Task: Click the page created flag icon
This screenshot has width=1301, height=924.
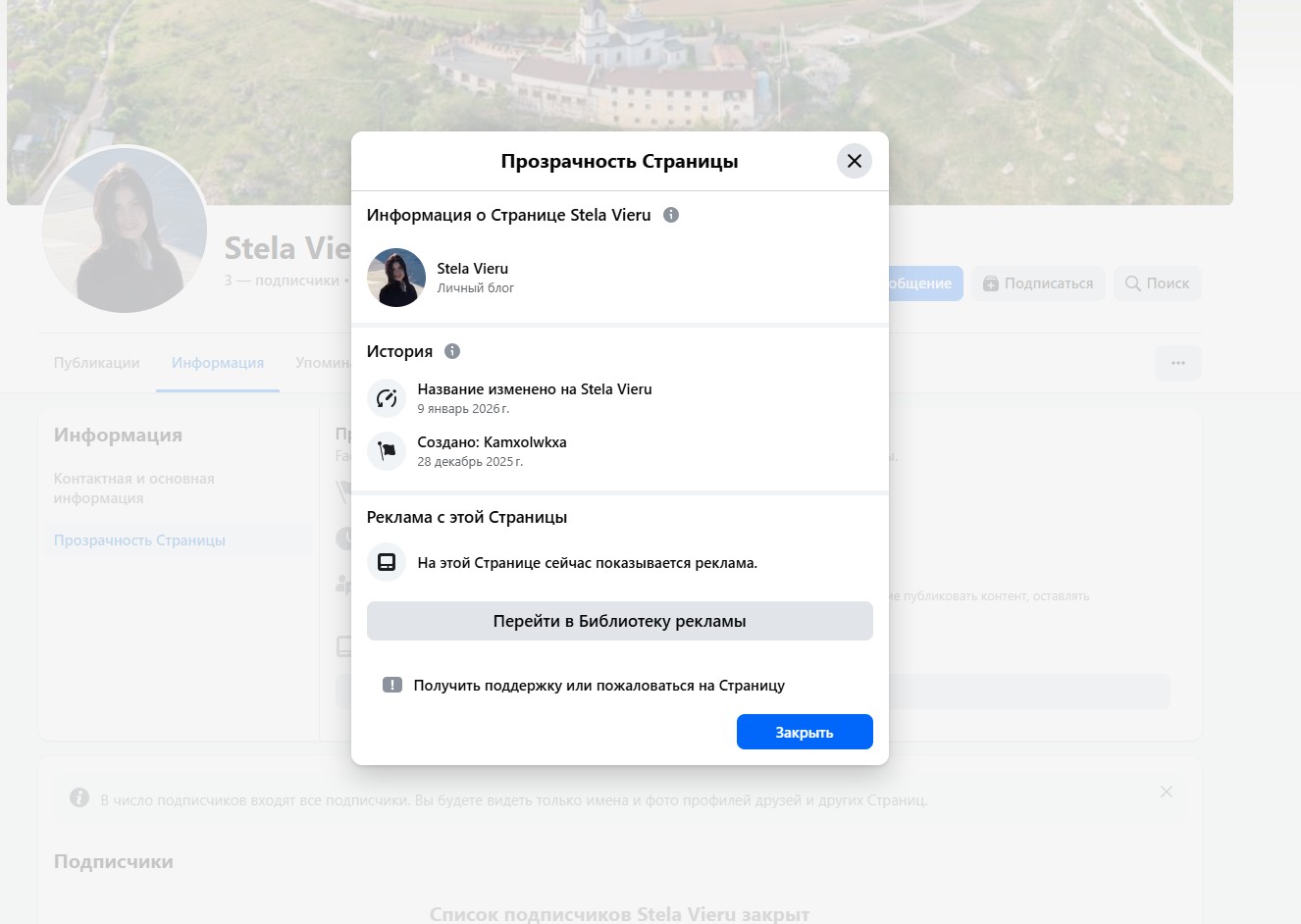Action: (387, 451)
